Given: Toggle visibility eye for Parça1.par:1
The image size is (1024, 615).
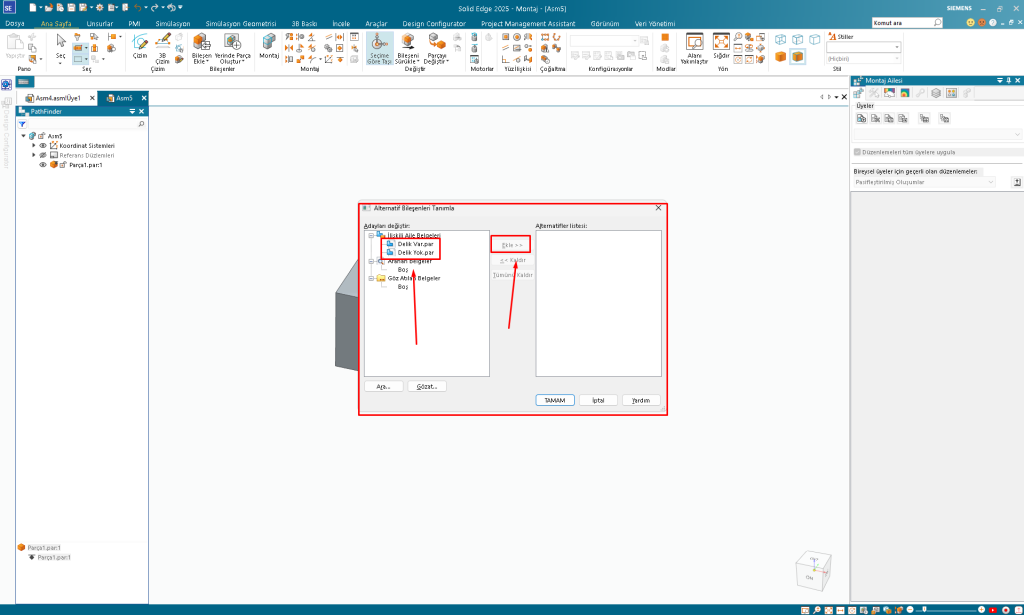Looking at the screenshot, I should [x=43, y=165].
